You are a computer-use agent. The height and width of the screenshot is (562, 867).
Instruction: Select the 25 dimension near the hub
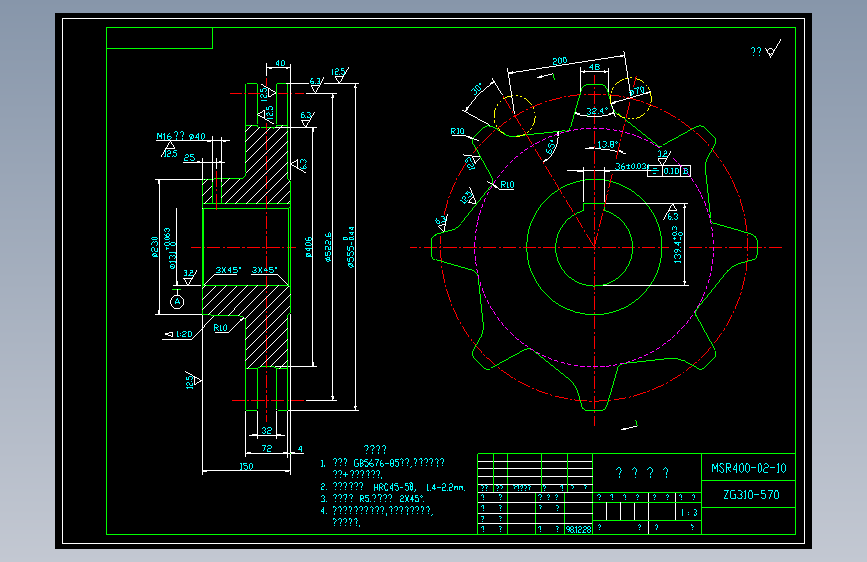pyautogui.click(x=189, y=158)
